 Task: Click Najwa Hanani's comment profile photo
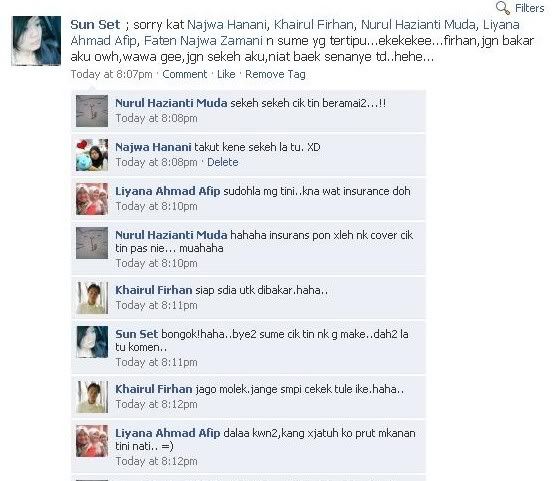tap(92, 155)
